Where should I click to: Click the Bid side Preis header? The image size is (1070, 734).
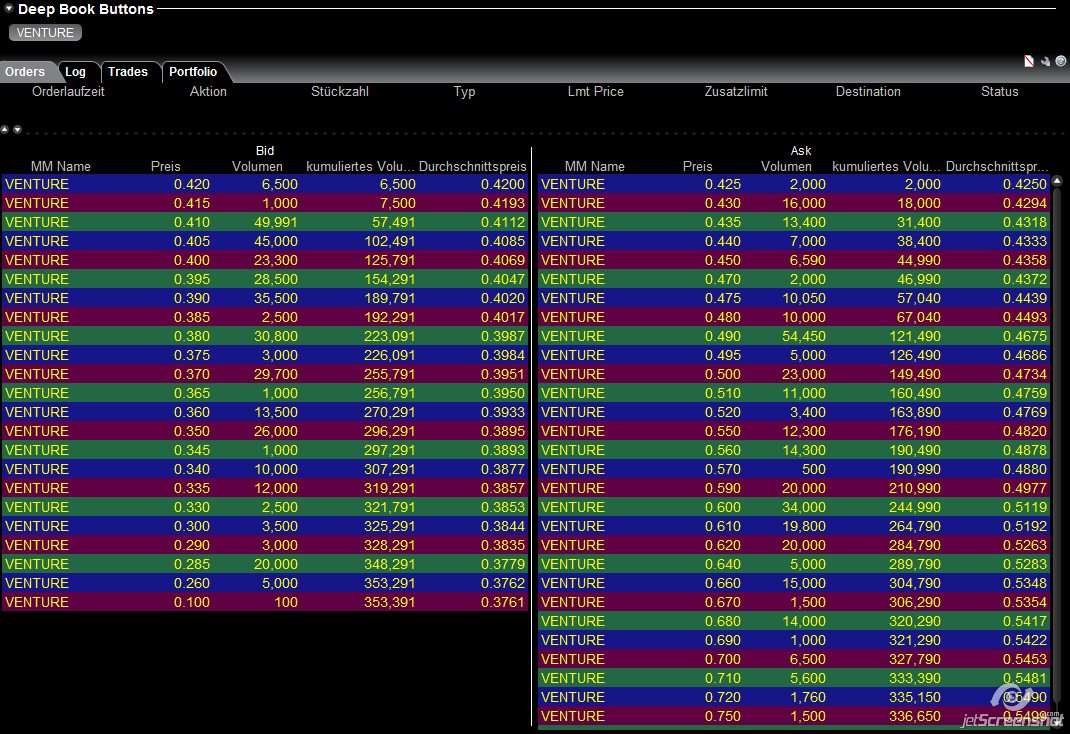(166, 166)
